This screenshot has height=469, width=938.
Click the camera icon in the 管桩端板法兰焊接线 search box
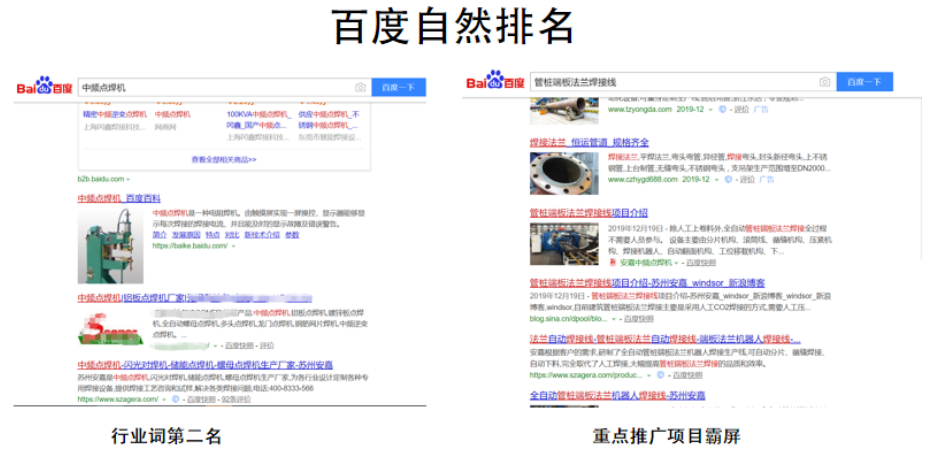(824, 82)
